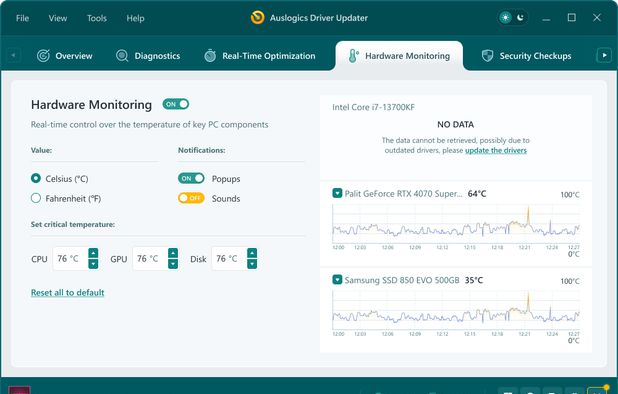Click the GPU 64°C temperature reading
The image size is (618, 394).
(477, 193)
